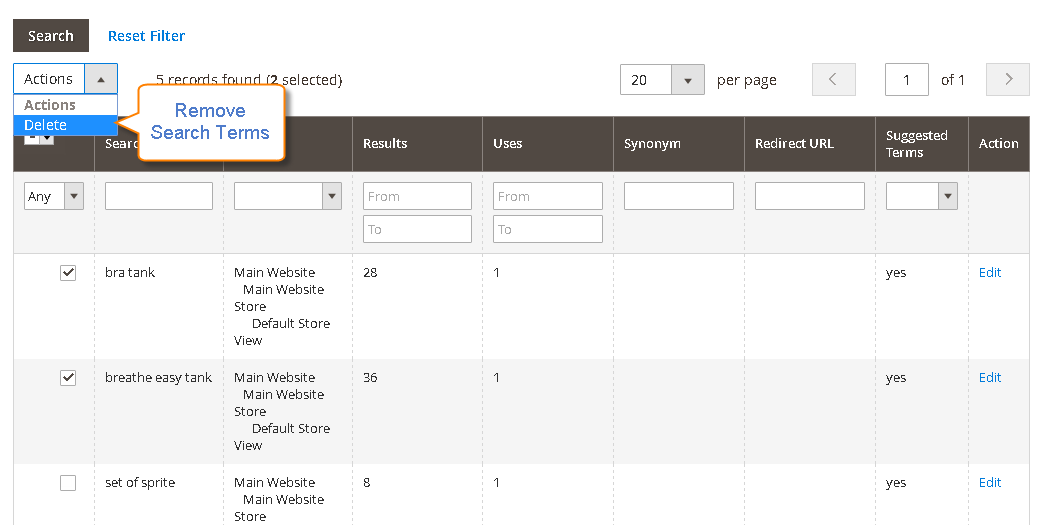Open the store filter dropdown arrow
This screenshot has height=525, width=1043.
coord(332,196)
